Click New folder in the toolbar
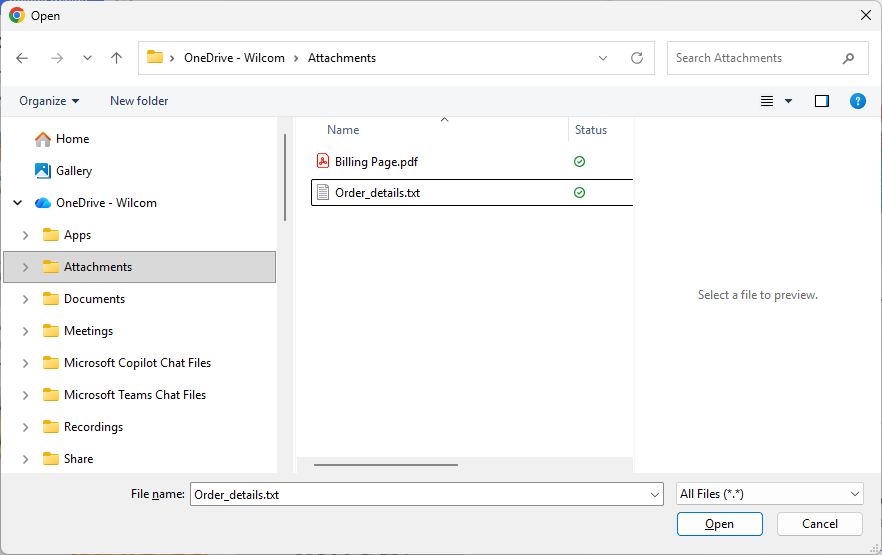 139,101
